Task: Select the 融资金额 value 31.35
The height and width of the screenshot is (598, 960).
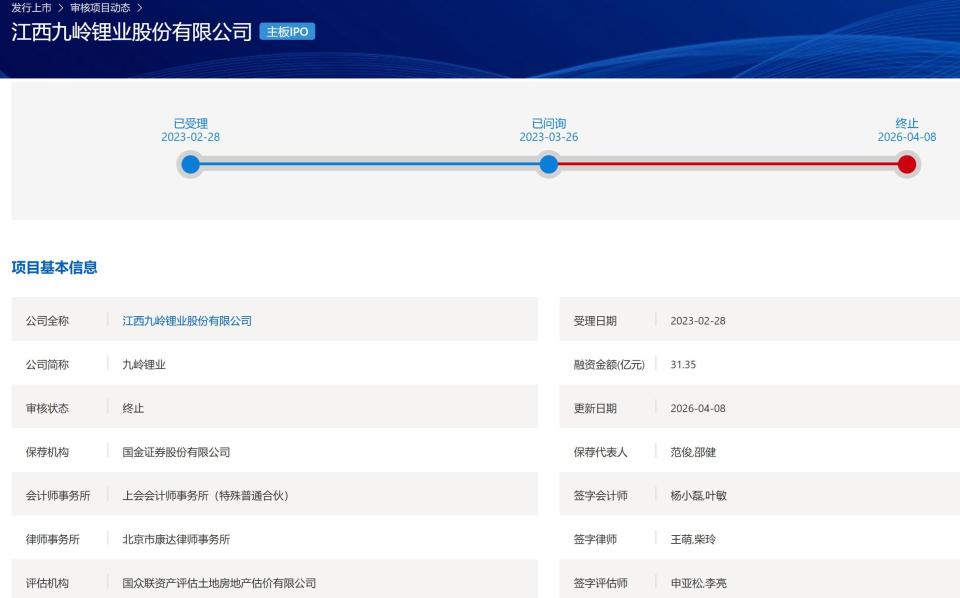Action: click(x=684, y=364)
